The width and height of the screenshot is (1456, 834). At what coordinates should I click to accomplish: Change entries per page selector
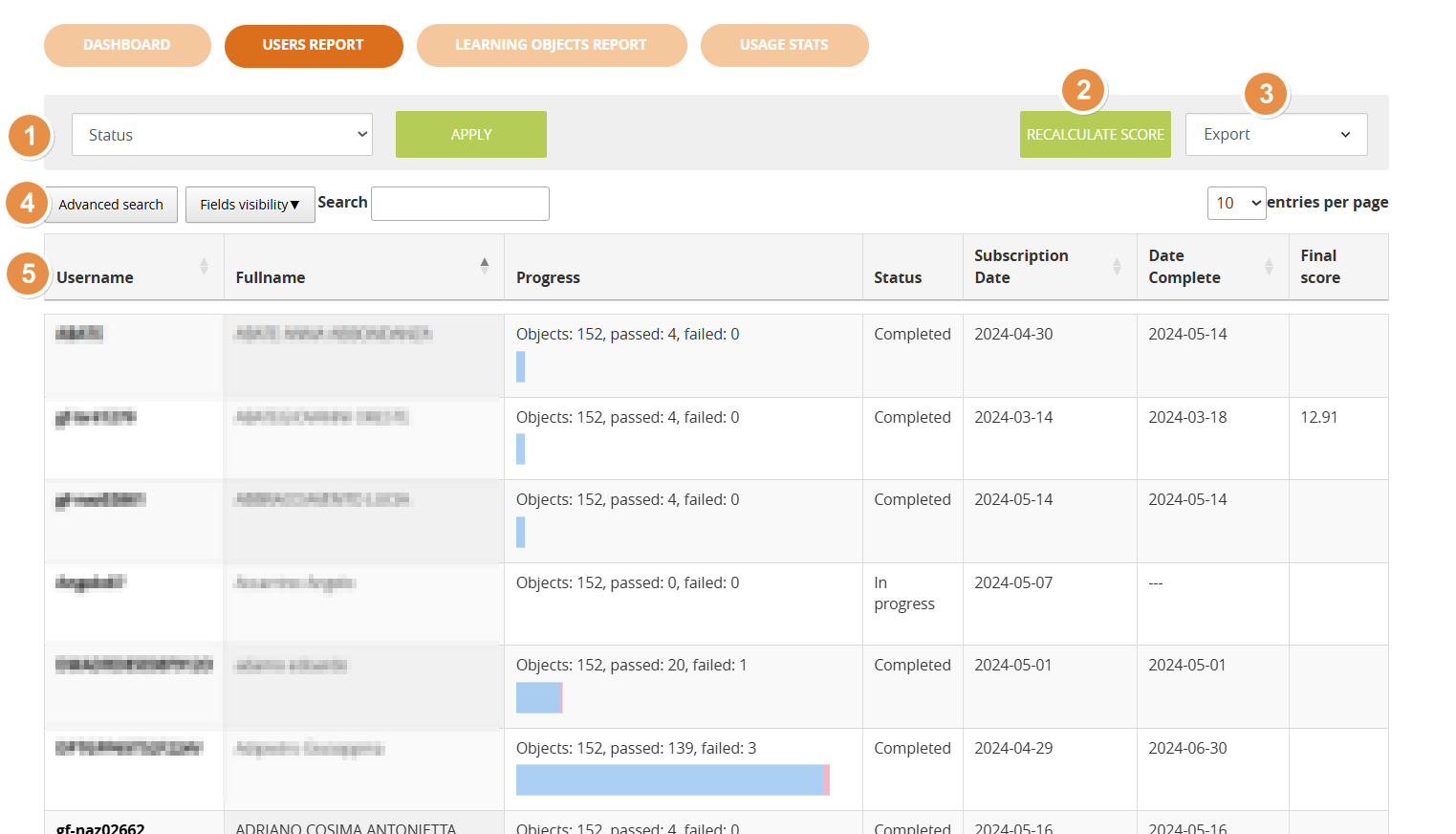tap(1236, 203)
